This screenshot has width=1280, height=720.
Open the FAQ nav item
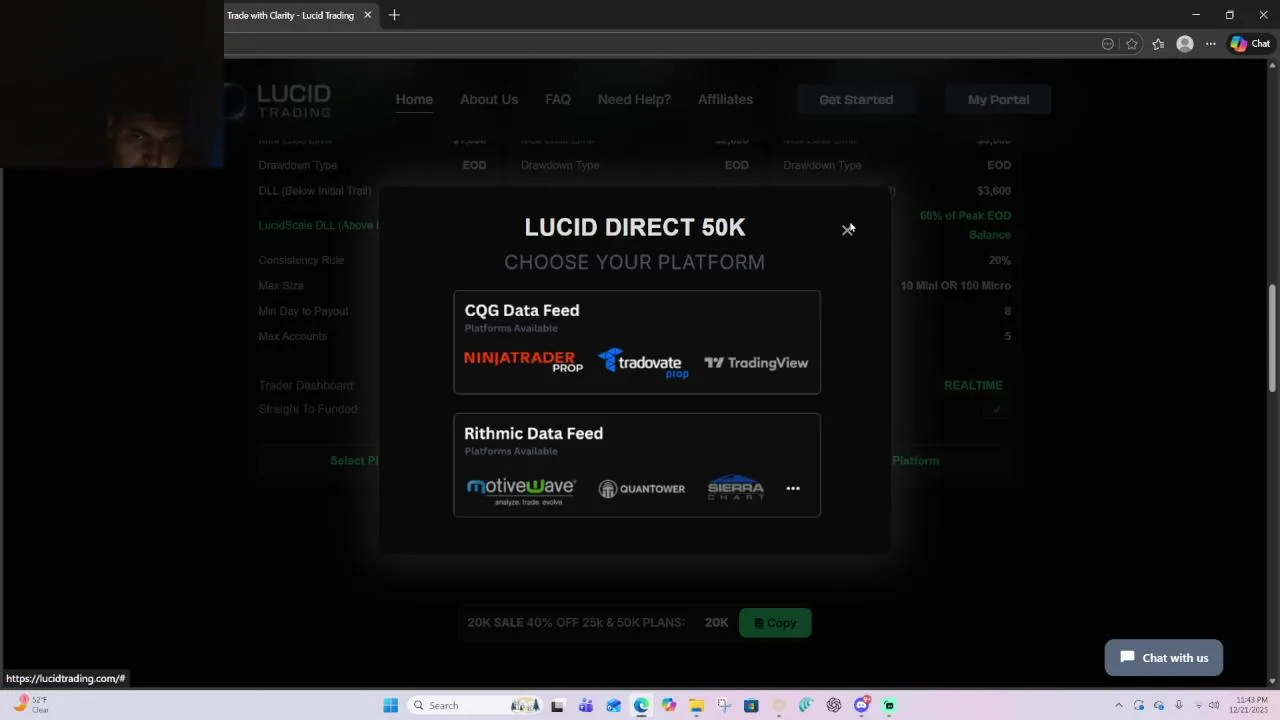coord(558,99)
